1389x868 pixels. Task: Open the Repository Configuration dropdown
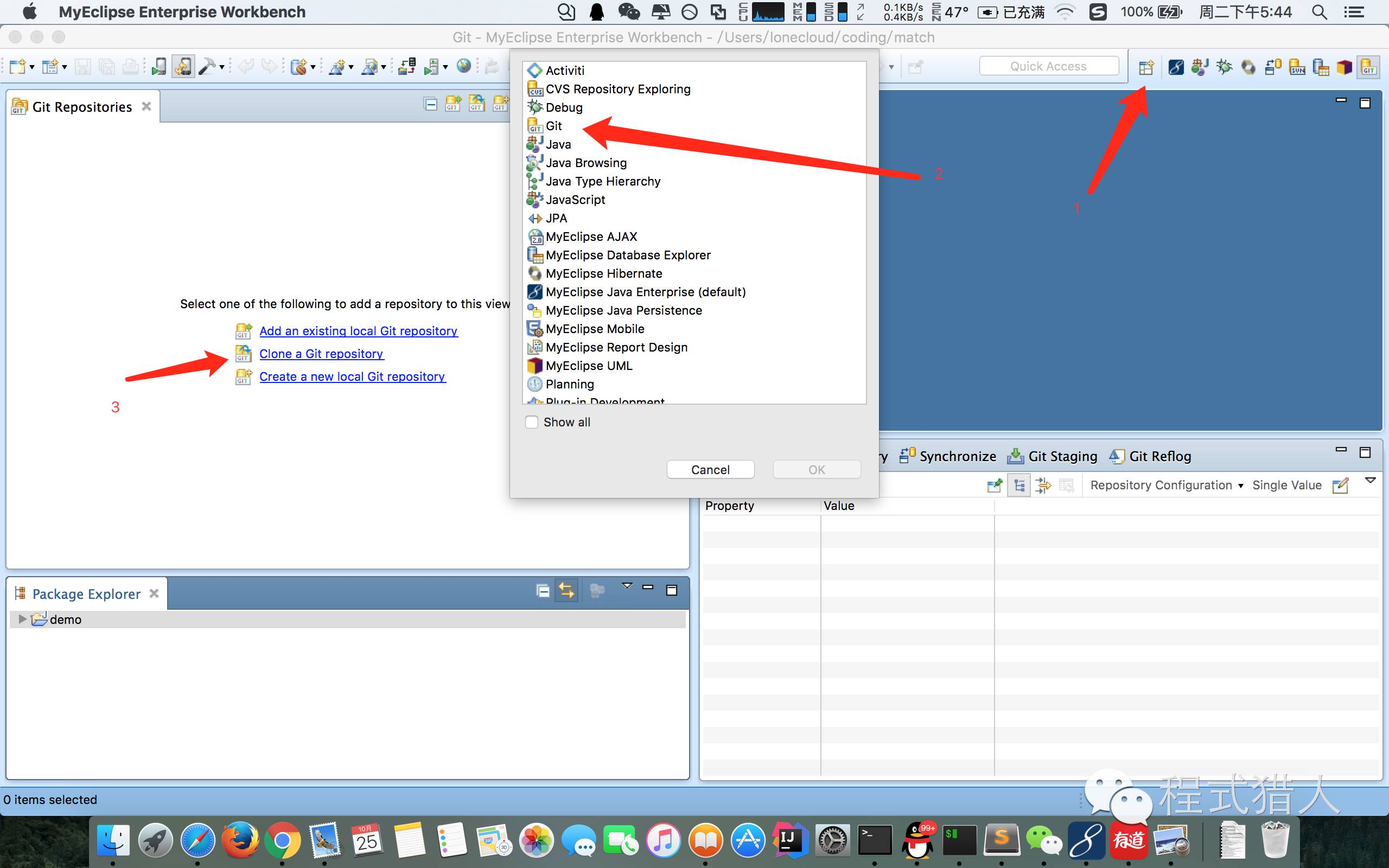[x=1167, y=486]
